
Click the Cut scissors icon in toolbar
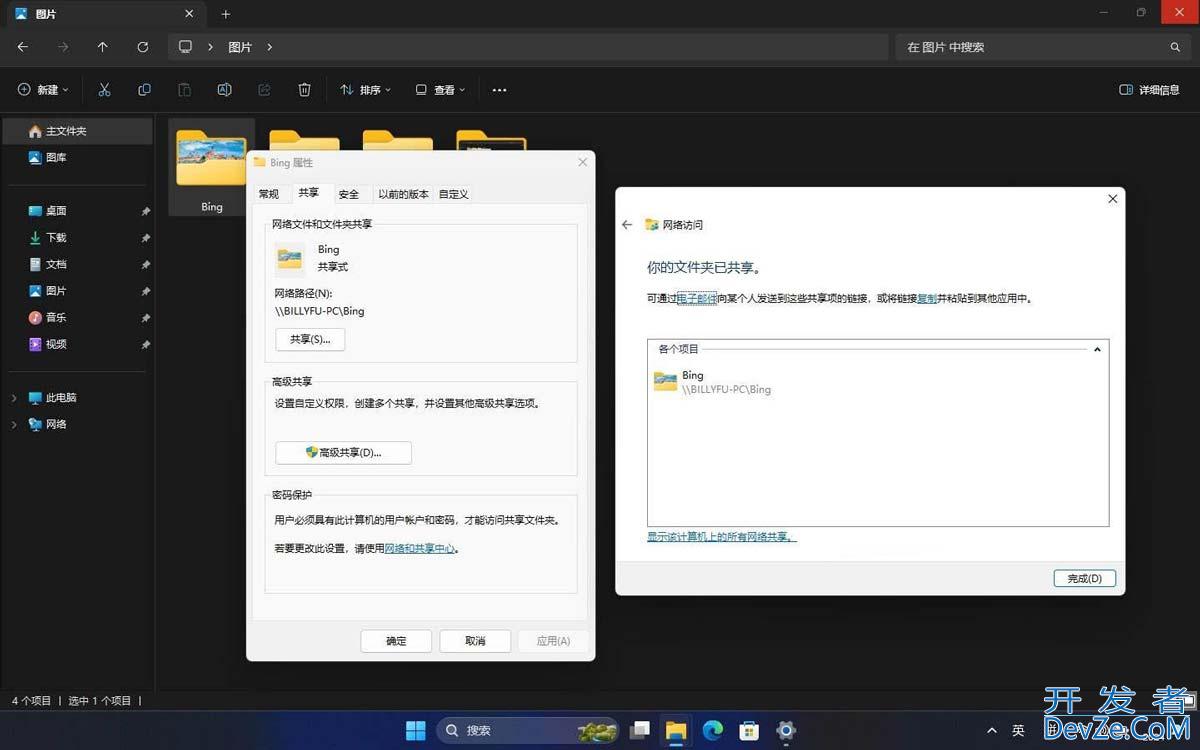(x=104, y=90)
